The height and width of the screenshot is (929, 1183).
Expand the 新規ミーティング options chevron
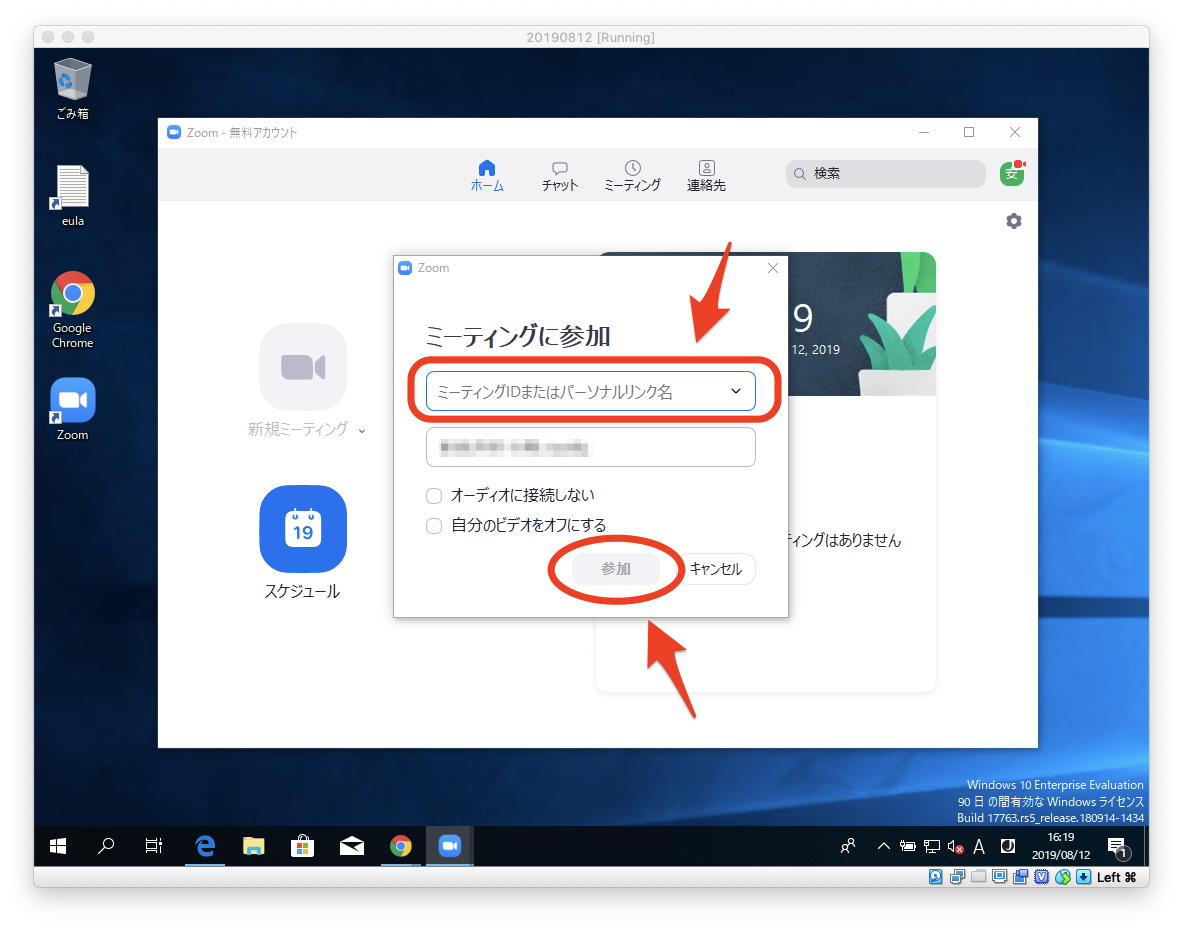[362, 431]
